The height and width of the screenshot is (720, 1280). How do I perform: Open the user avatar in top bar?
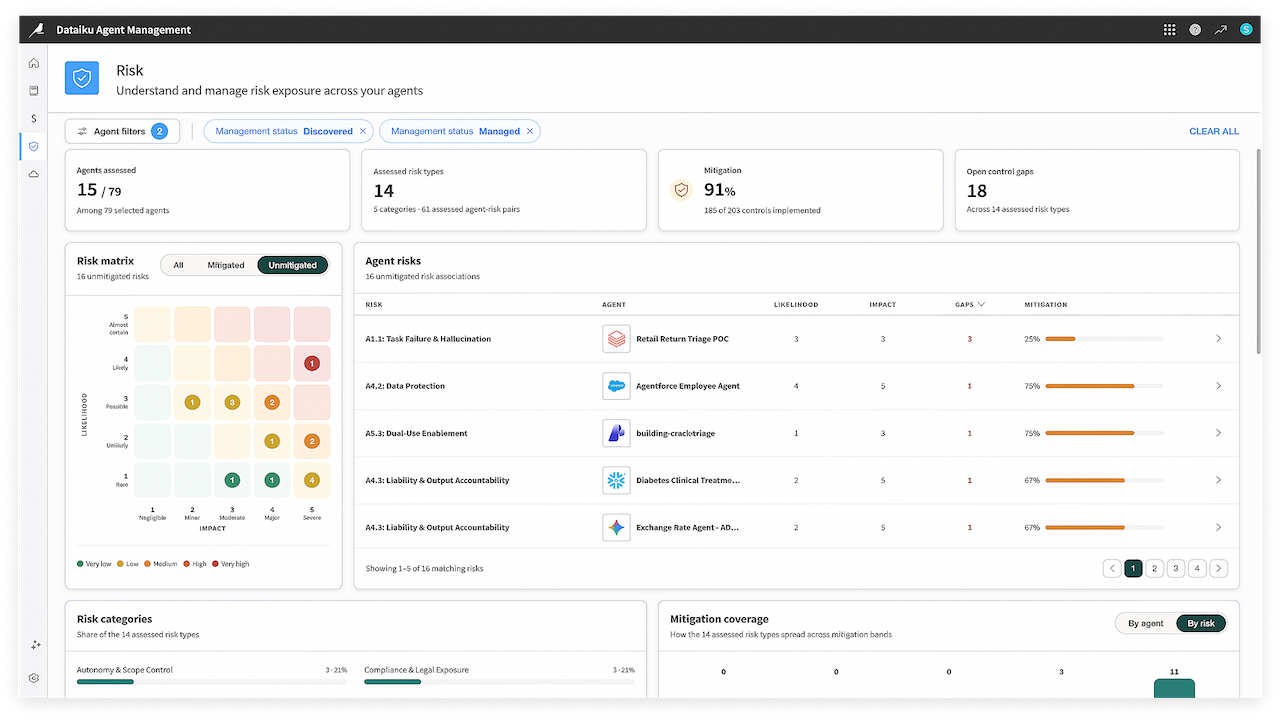tap(1246, 30)
